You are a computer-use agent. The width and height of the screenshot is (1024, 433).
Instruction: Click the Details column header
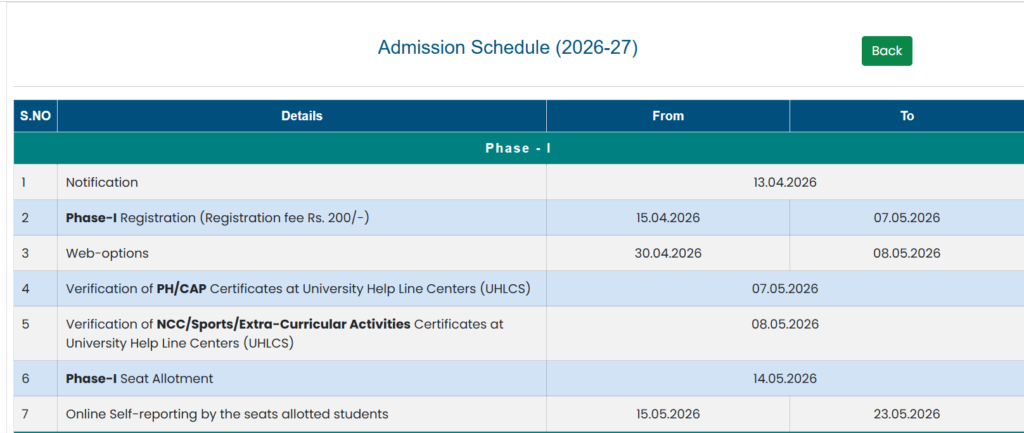301,116
